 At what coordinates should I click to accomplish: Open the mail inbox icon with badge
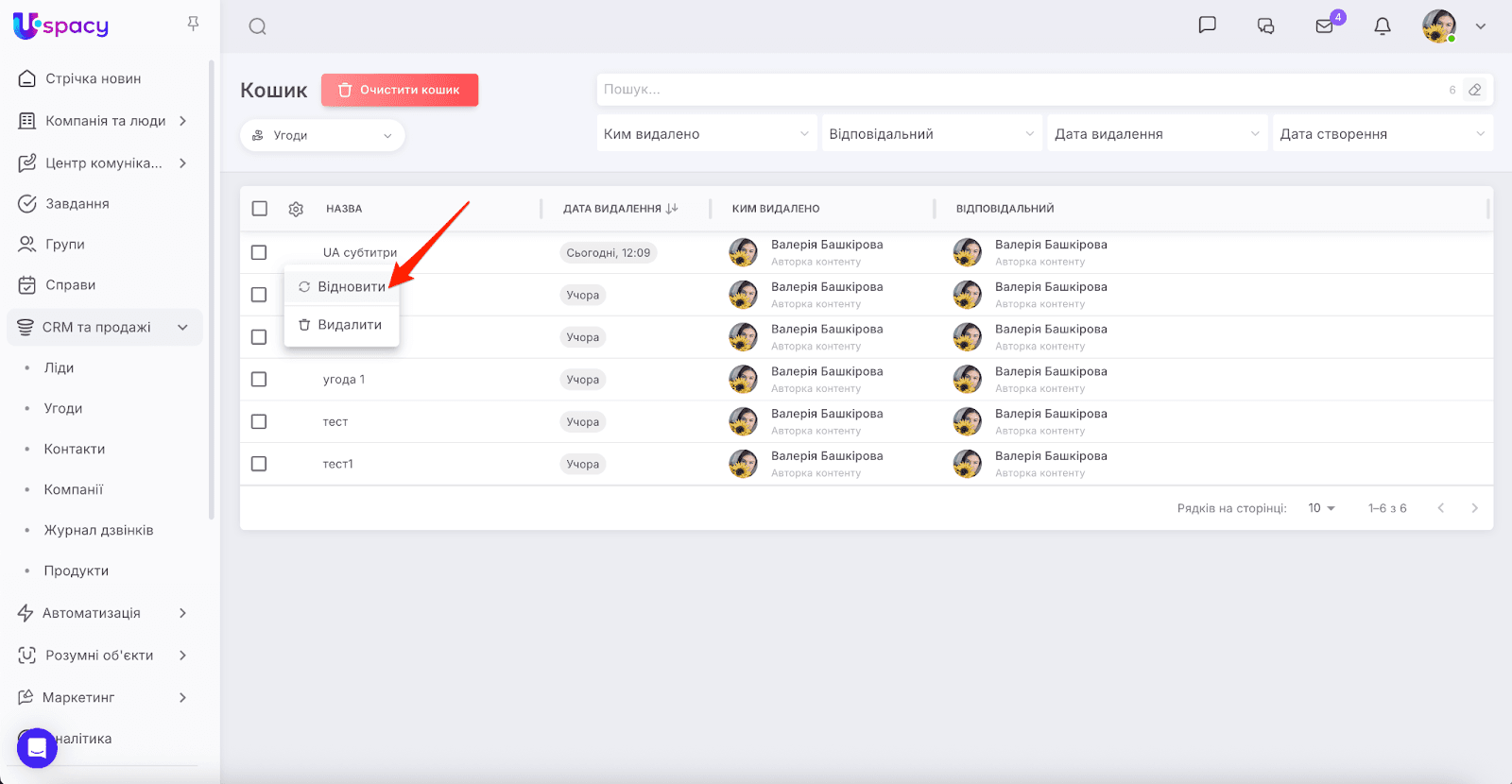click(1325, 26)
